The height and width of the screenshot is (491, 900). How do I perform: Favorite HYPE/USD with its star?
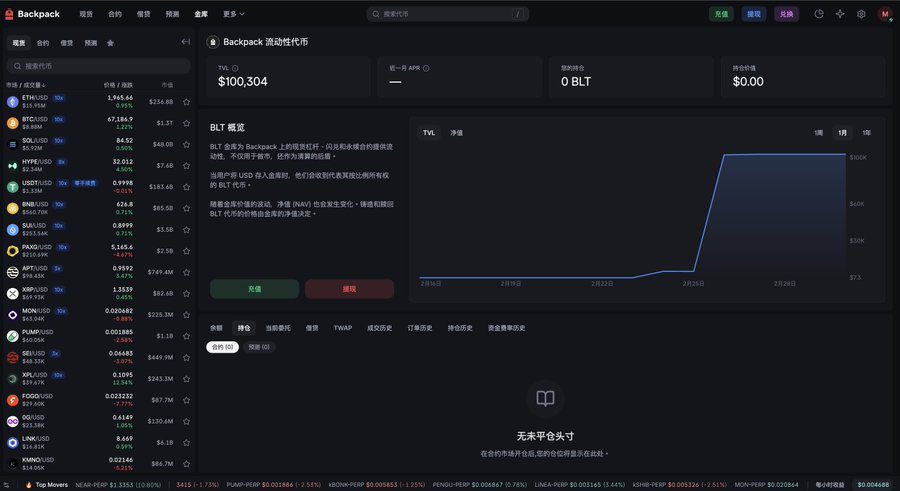[x=186, y=165]
